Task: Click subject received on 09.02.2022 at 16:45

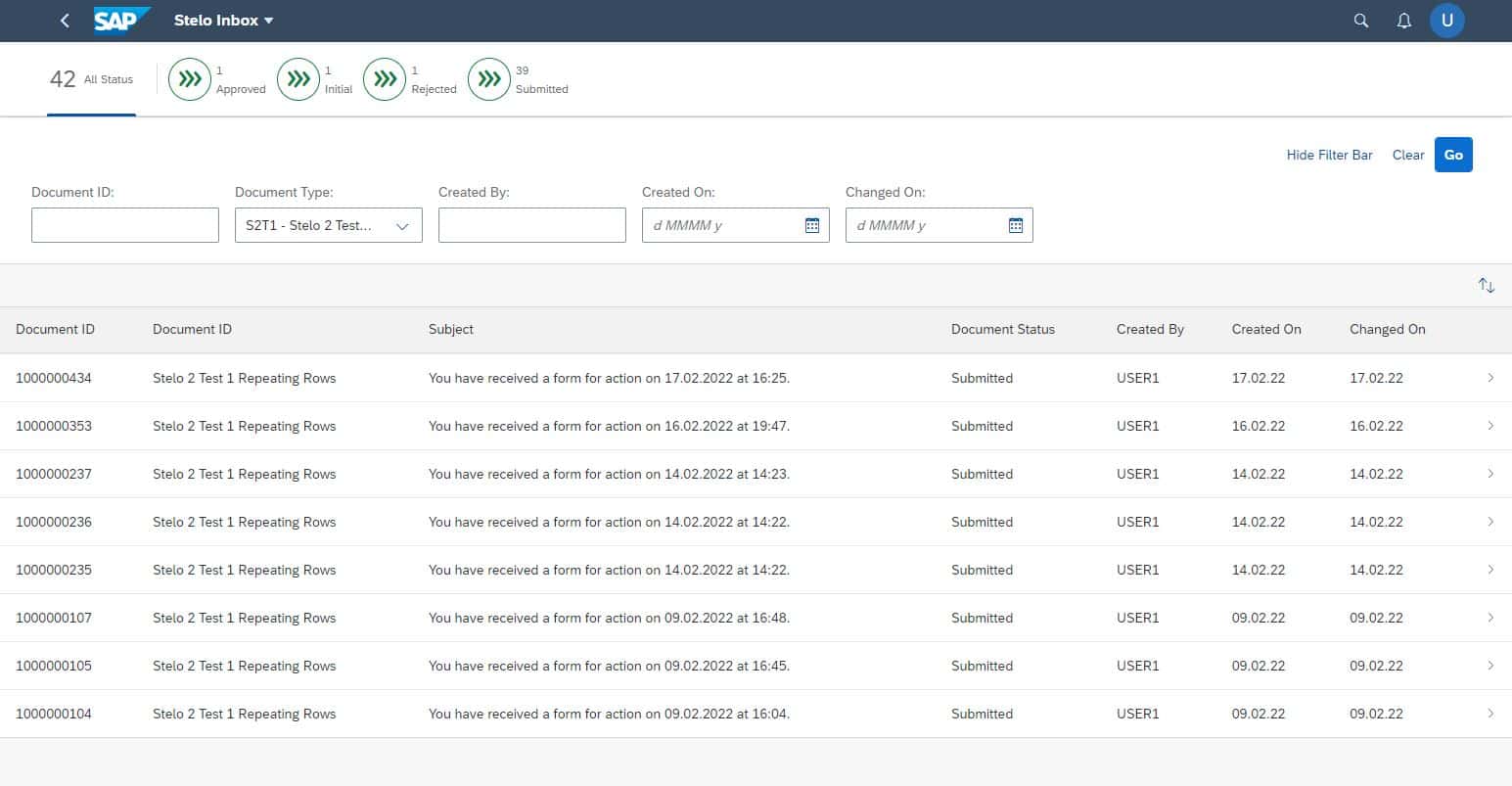Action: coord(609,666)
